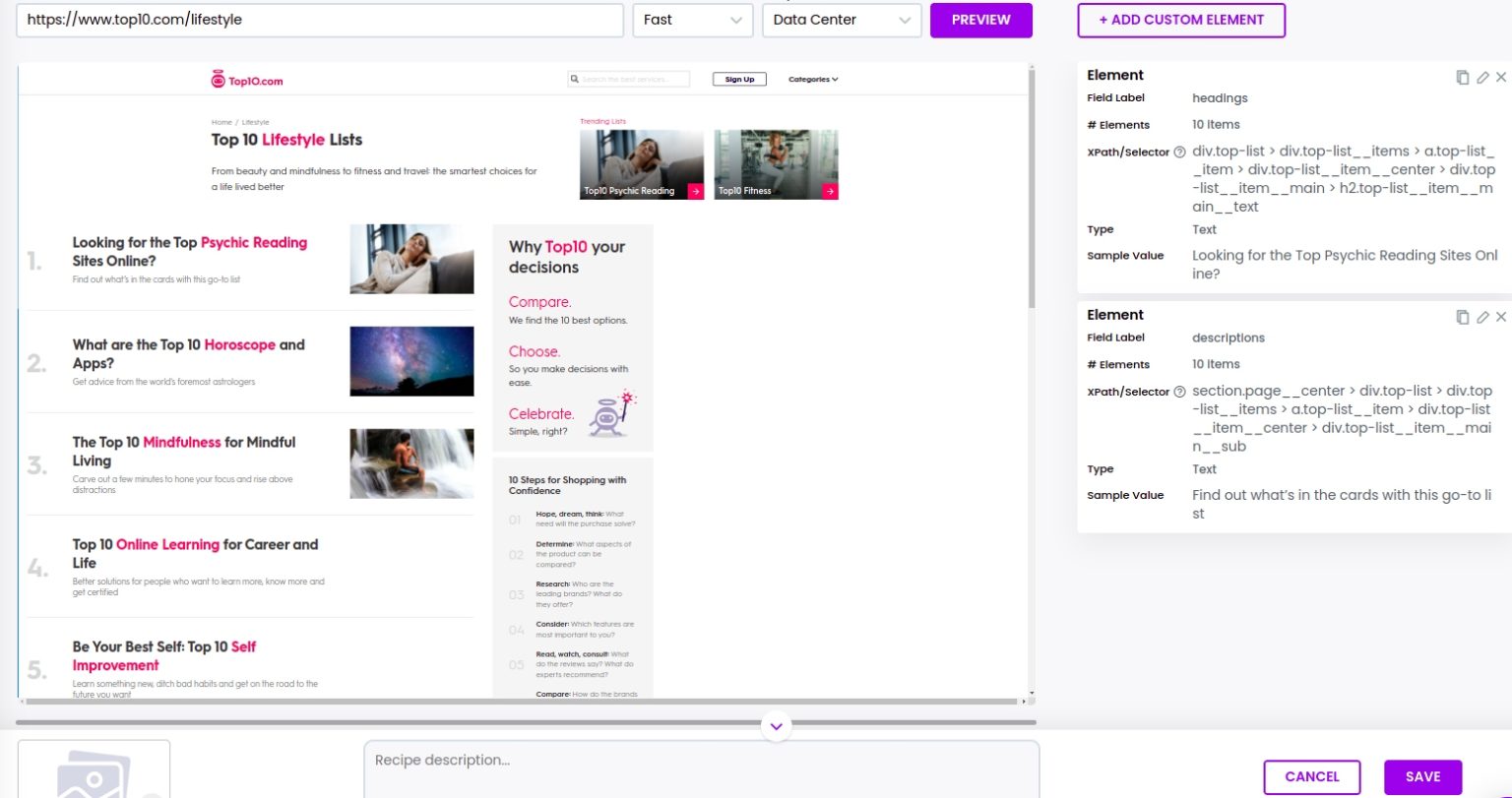
Task: Click help icon beside descriptions XPath/Selector
Action: point(1179,393)
